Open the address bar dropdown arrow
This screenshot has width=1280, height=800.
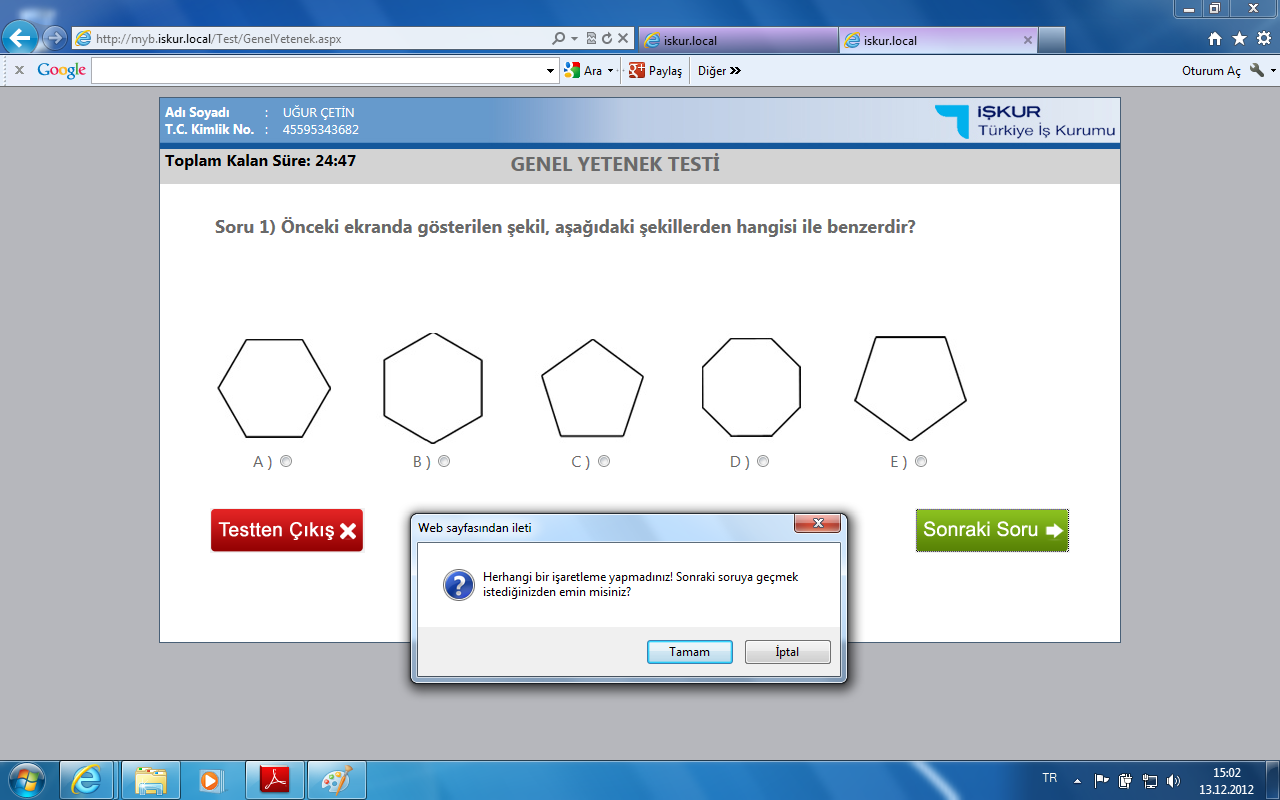click(x=575, y=39)
